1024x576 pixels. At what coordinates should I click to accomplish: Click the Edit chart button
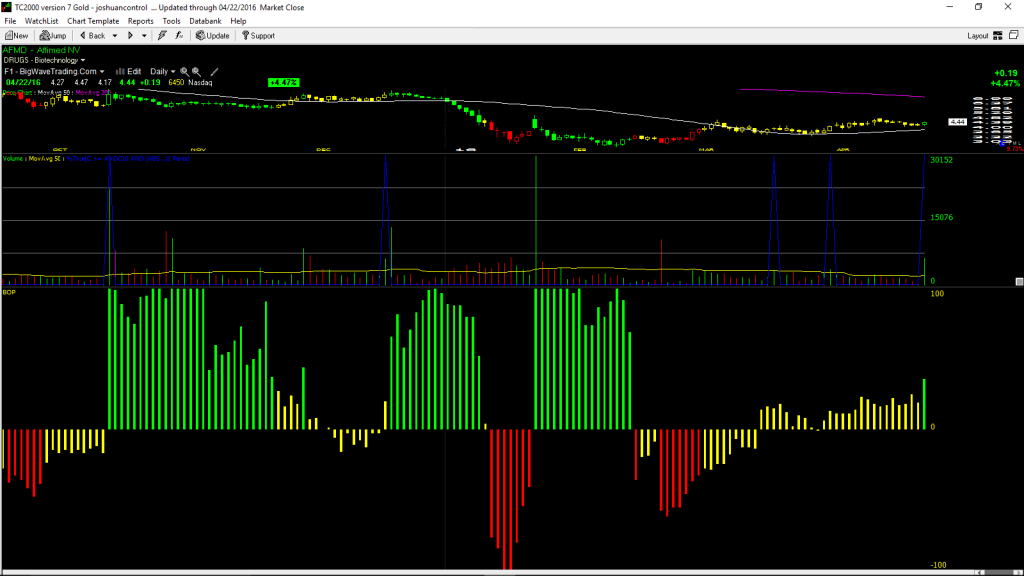(x=129, y=72)
